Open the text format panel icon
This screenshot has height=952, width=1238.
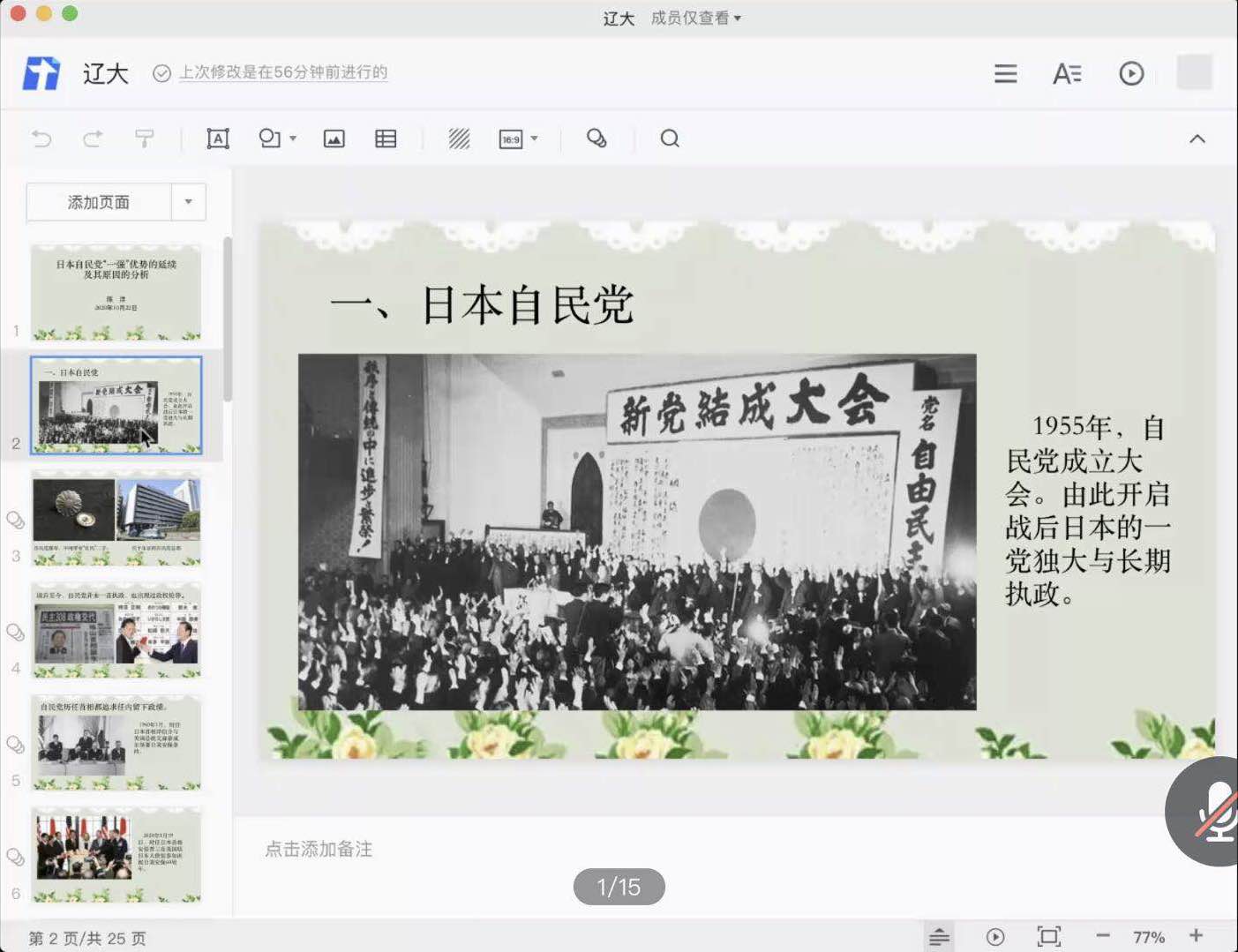coord(1067,74)
